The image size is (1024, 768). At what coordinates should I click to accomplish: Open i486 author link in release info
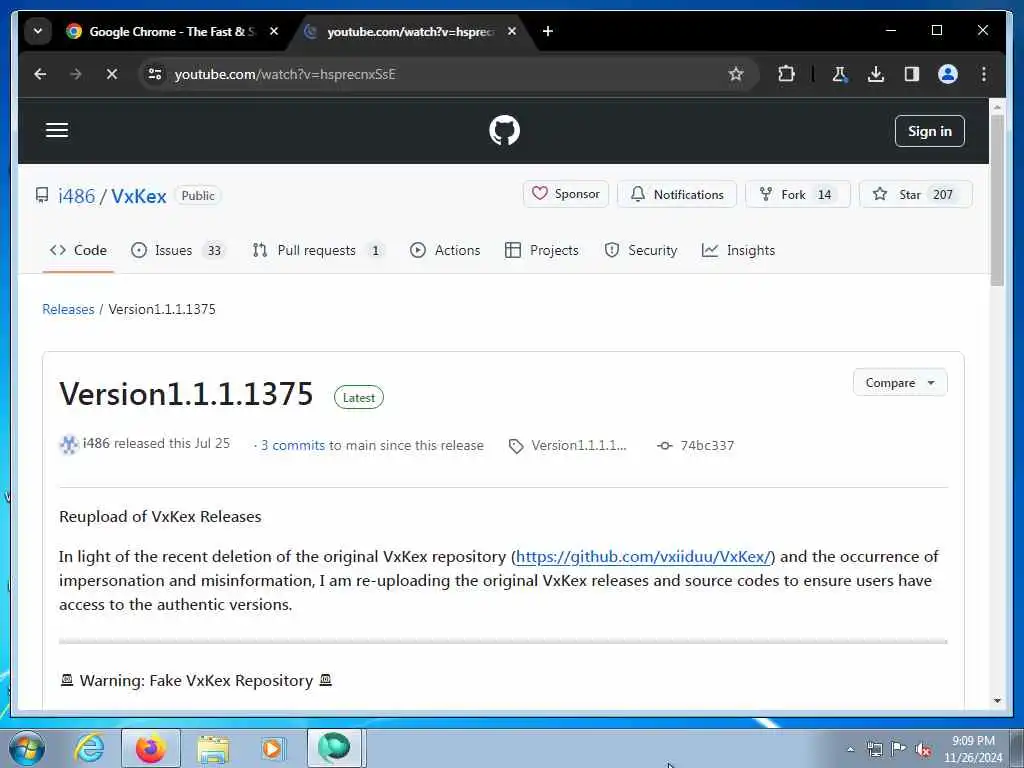tap(96, 443)
